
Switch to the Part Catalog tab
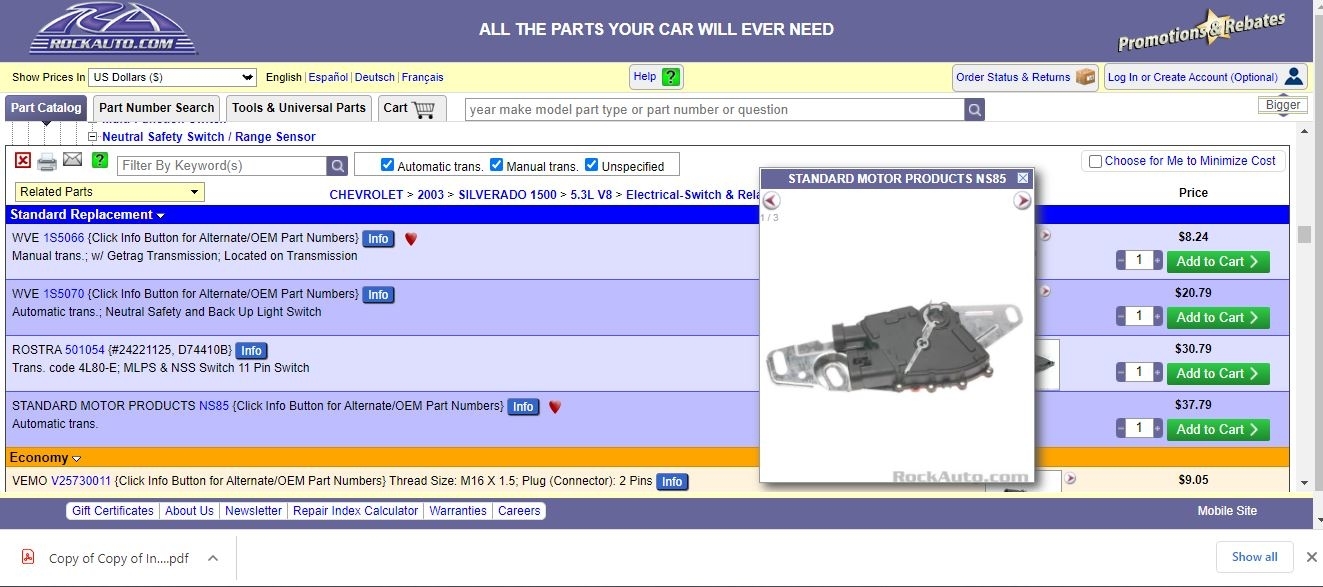(46, 108)
